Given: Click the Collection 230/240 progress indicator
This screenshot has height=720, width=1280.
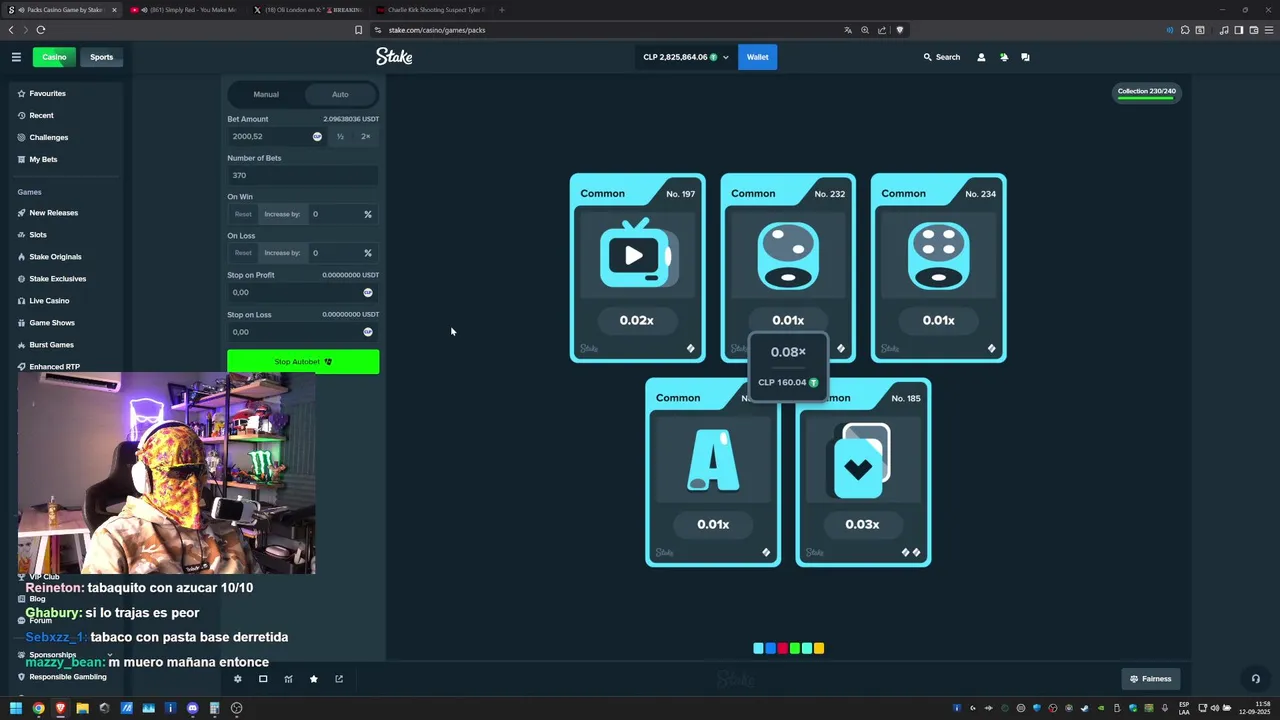Looking at the screenshot, I should [1146, 93].
